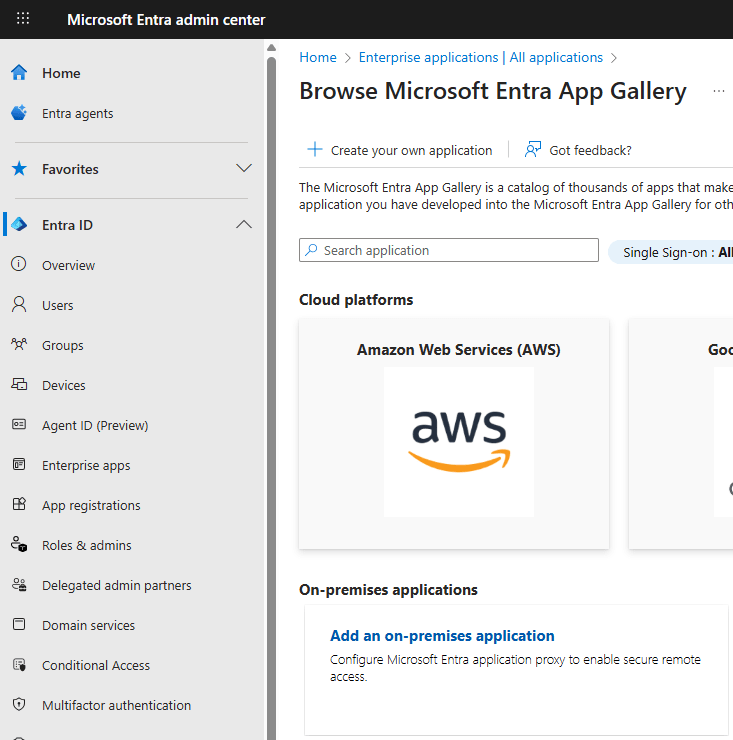Image resolution: width=733 pixels, height=740 pixels.
Task: Navigate to Enterprise applications breadcrumb
Action: coord(480,58)
